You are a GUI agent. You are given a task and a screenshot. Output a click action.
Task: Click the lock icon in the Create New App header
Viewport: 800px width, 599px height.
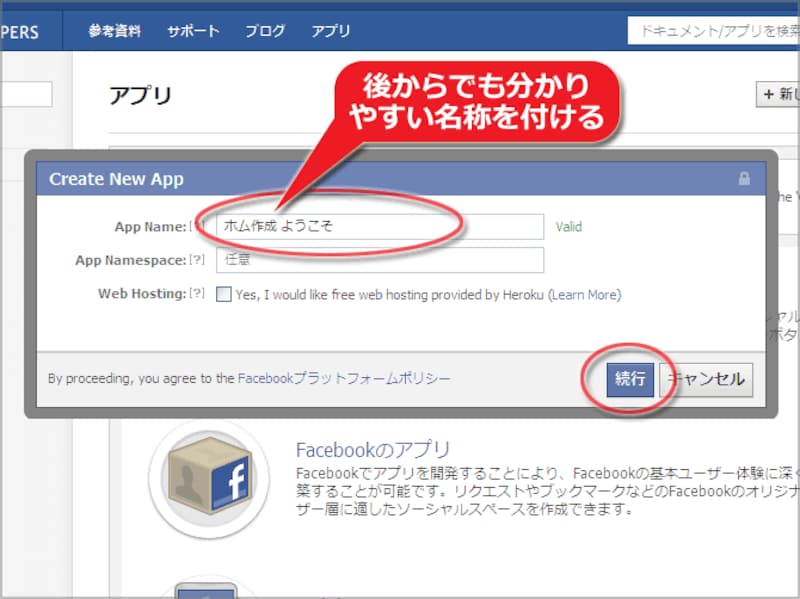tap(746, 179)
